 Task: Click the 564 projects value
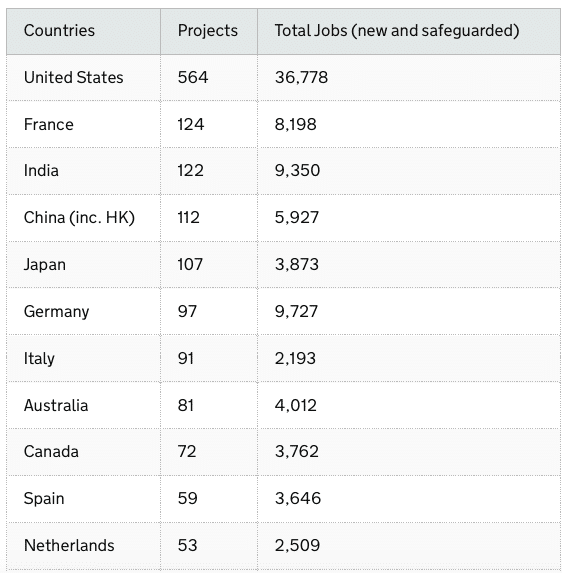point(193,77)
